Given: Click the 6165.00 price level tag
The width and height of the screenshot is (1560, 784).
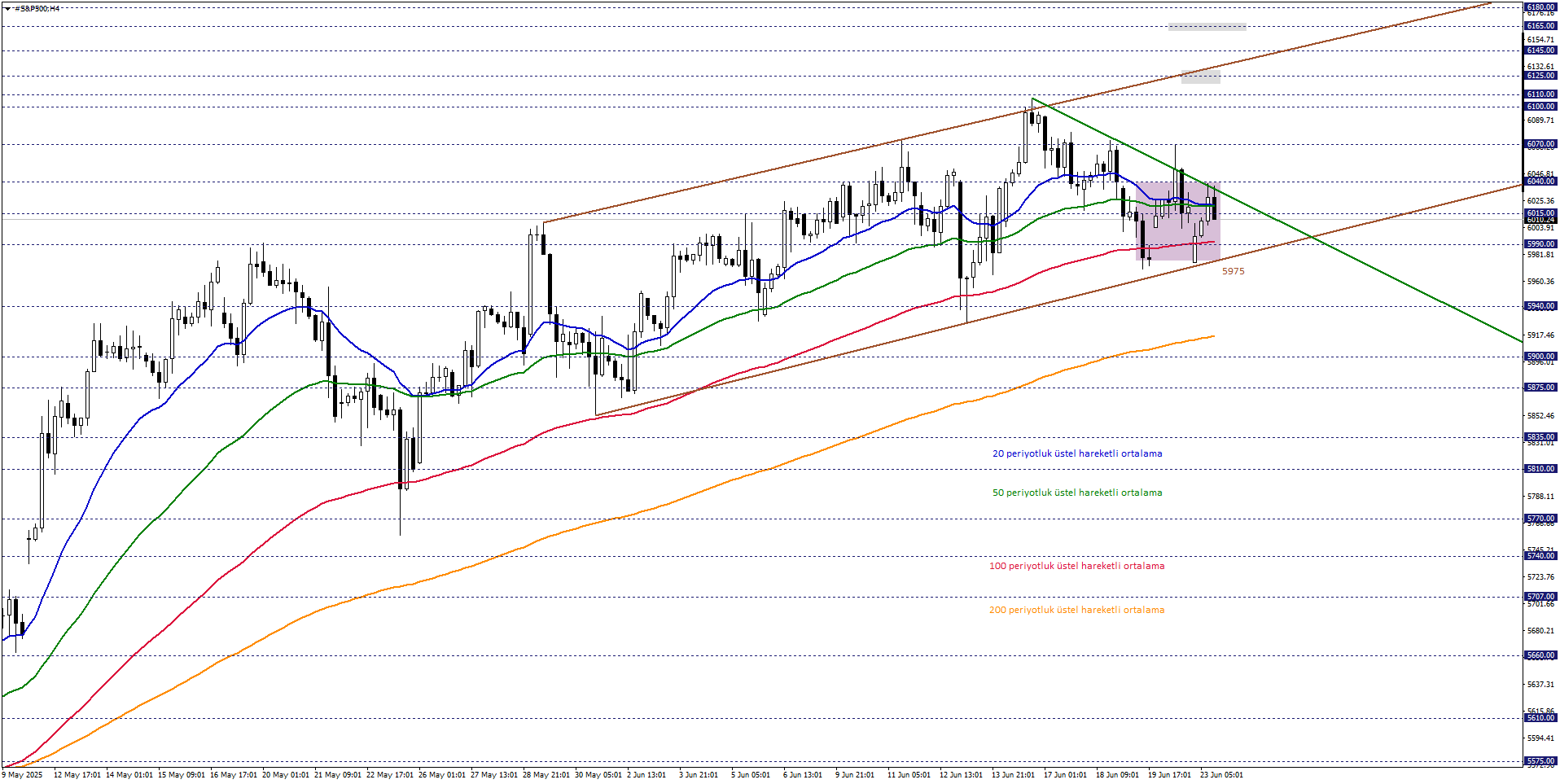Looking at the screenshot, I should [1540, 26].
